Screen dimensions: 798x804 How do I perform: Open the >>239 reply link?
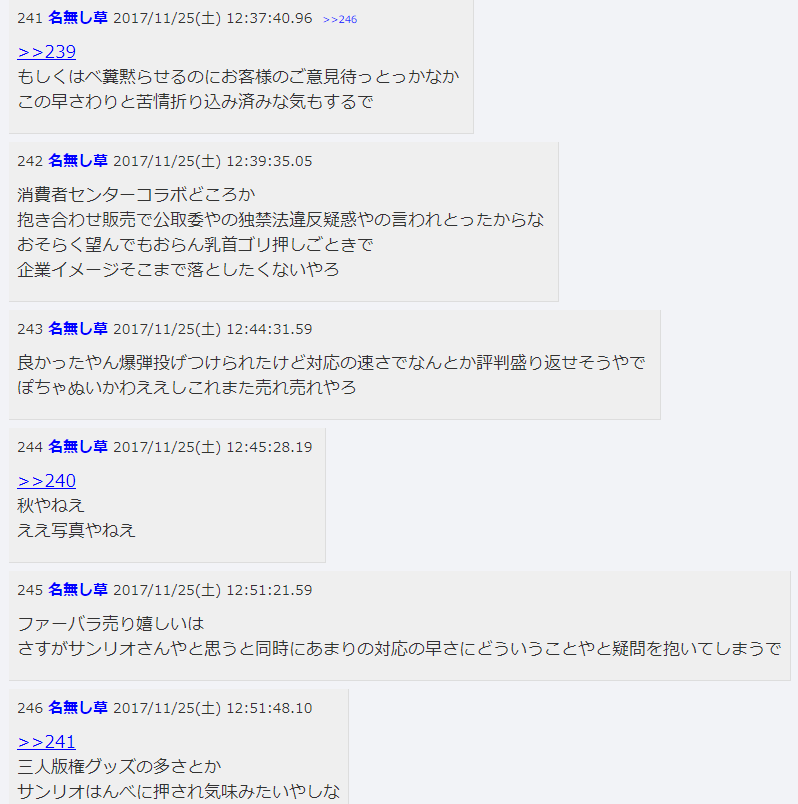coord(47,52)
